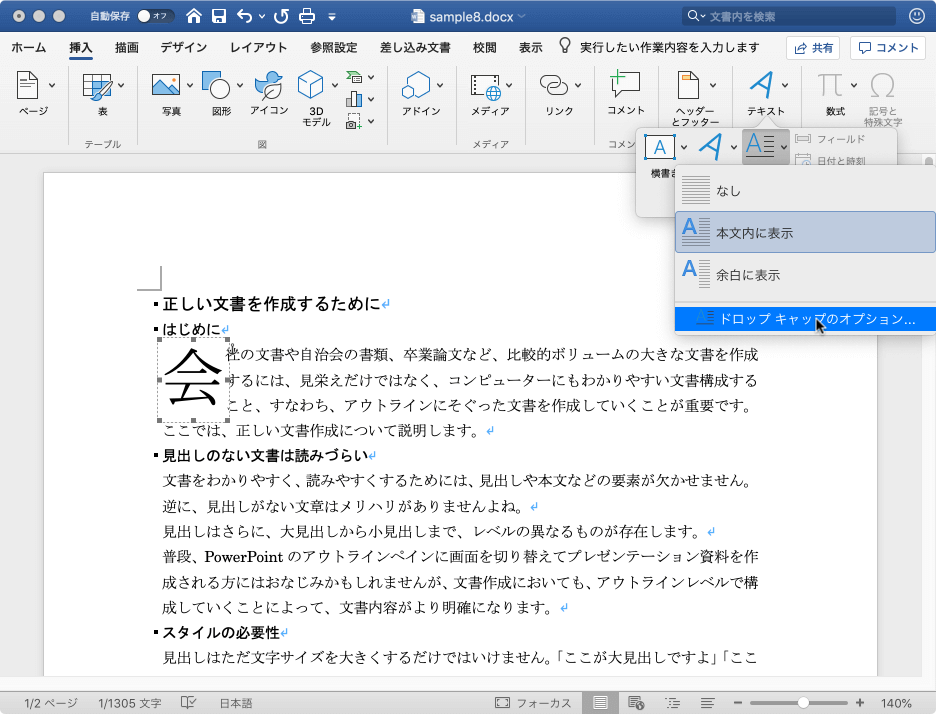The image size is (936, 714).
Task: Click the コメント button at top right
Action: [x=888, y=47]
